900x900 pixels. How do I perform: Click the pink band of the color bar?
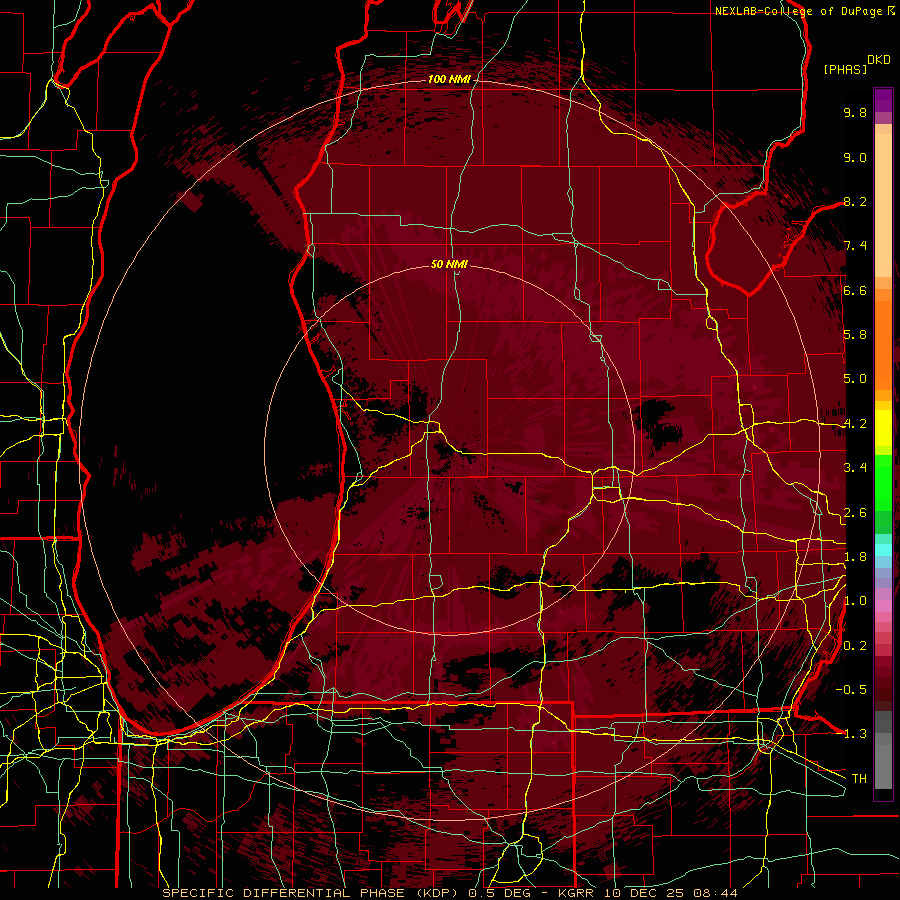883,606
